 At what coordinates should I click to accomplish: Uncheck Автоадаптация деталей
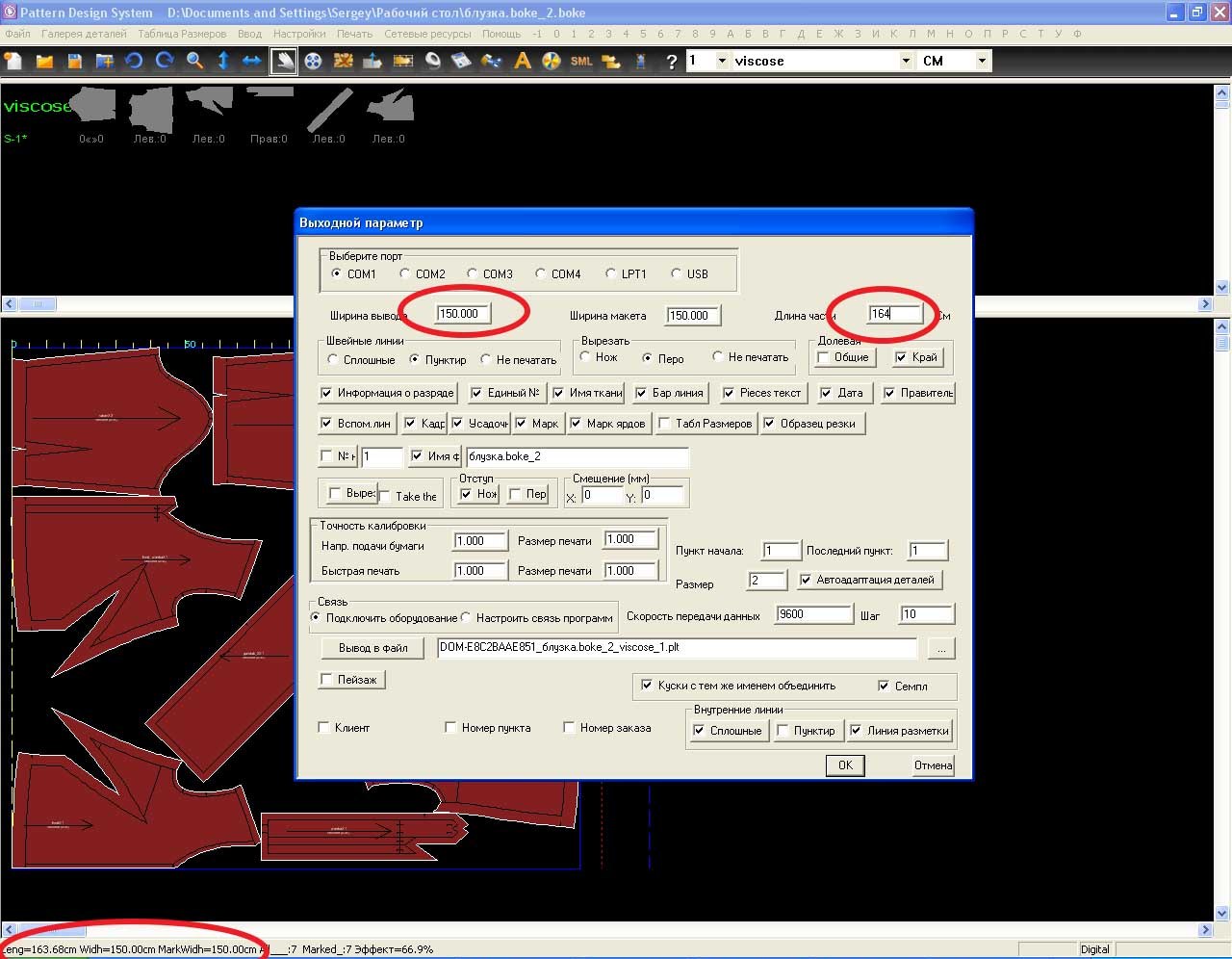806,580
